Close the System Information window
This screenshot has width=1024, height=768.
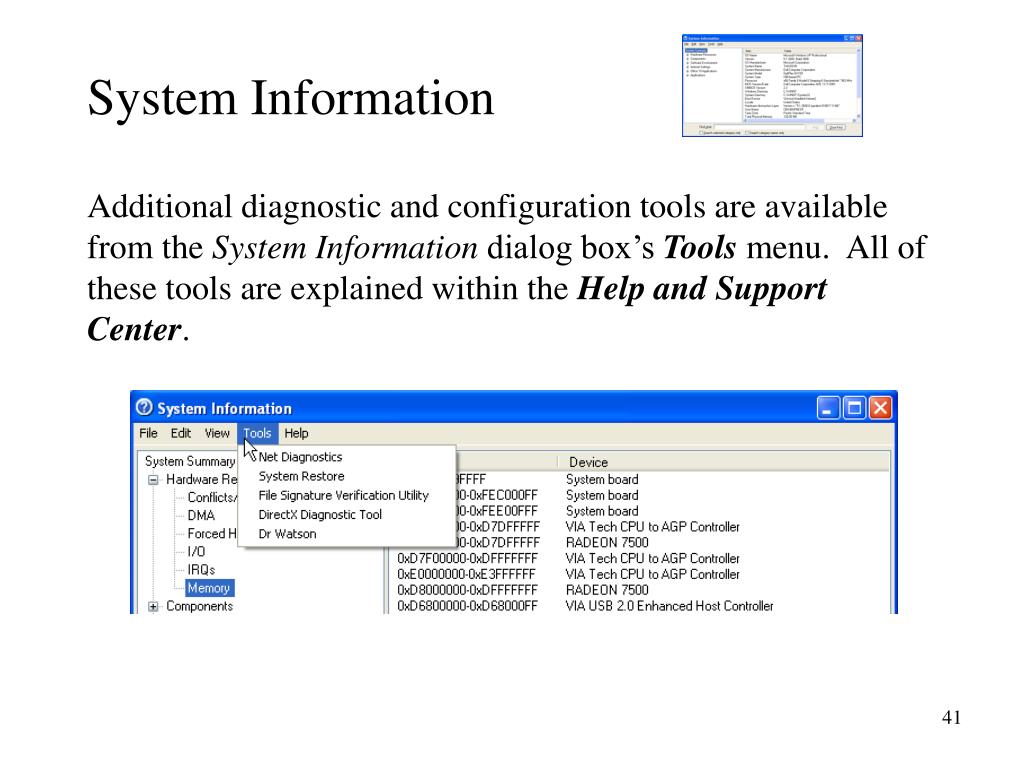point(880,408)
